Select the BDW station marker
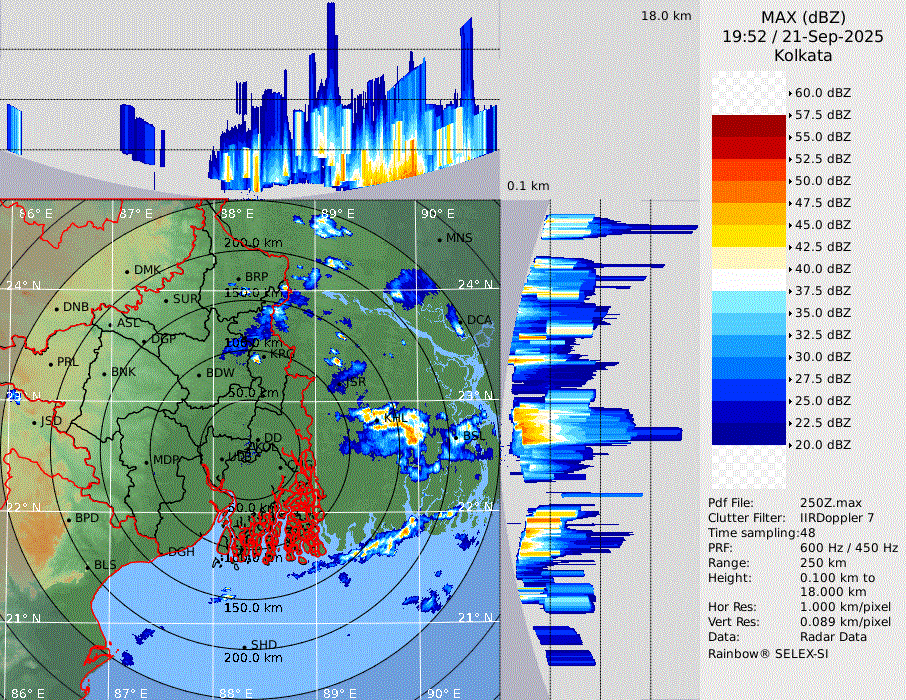 tap(199, 374)
